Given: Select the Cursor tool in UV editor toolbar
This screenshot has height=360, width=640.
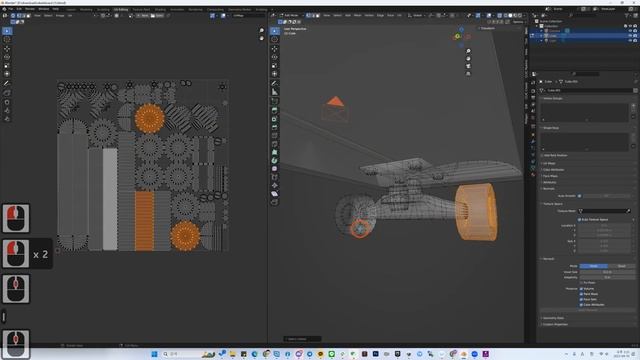Looking at the screenshot, I should [7, 40].
